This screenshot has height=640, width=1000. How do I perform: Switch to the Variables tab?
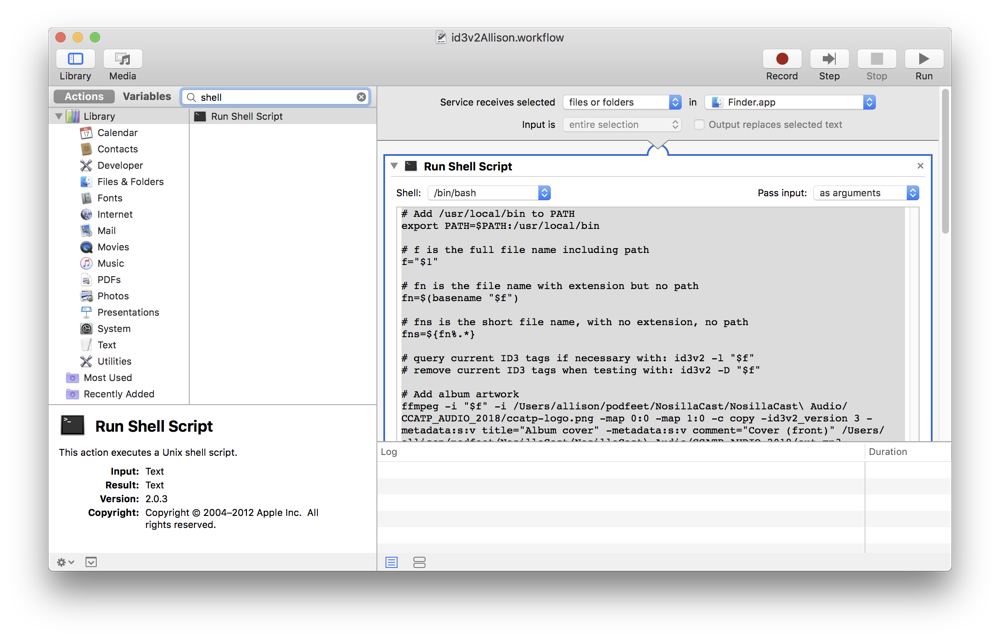coord(147,97)
